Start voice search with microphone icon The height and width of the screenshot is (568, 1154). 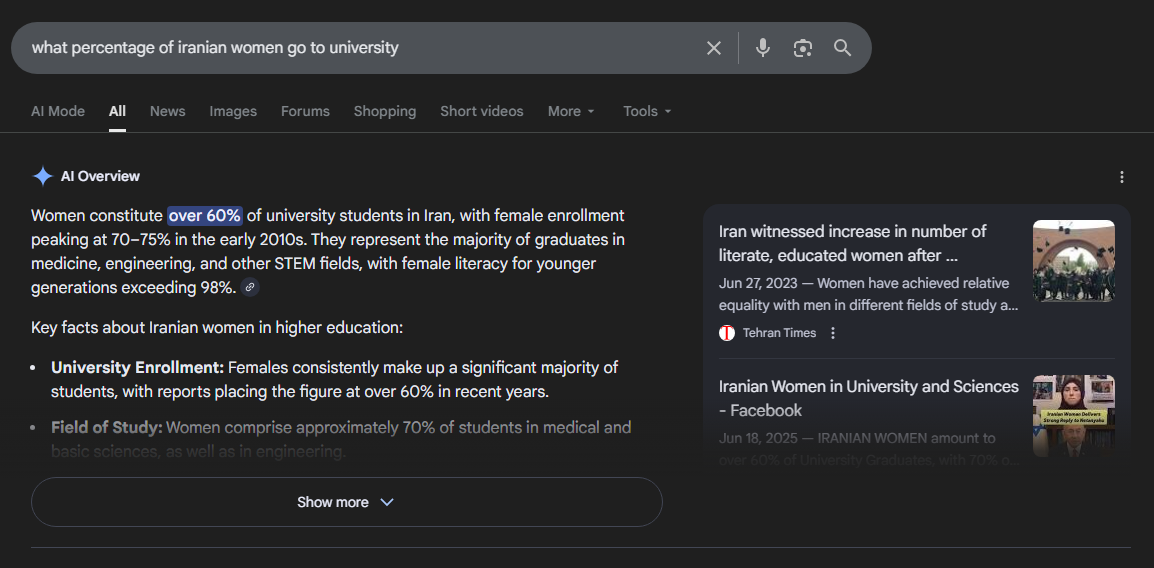click(763, 48)
